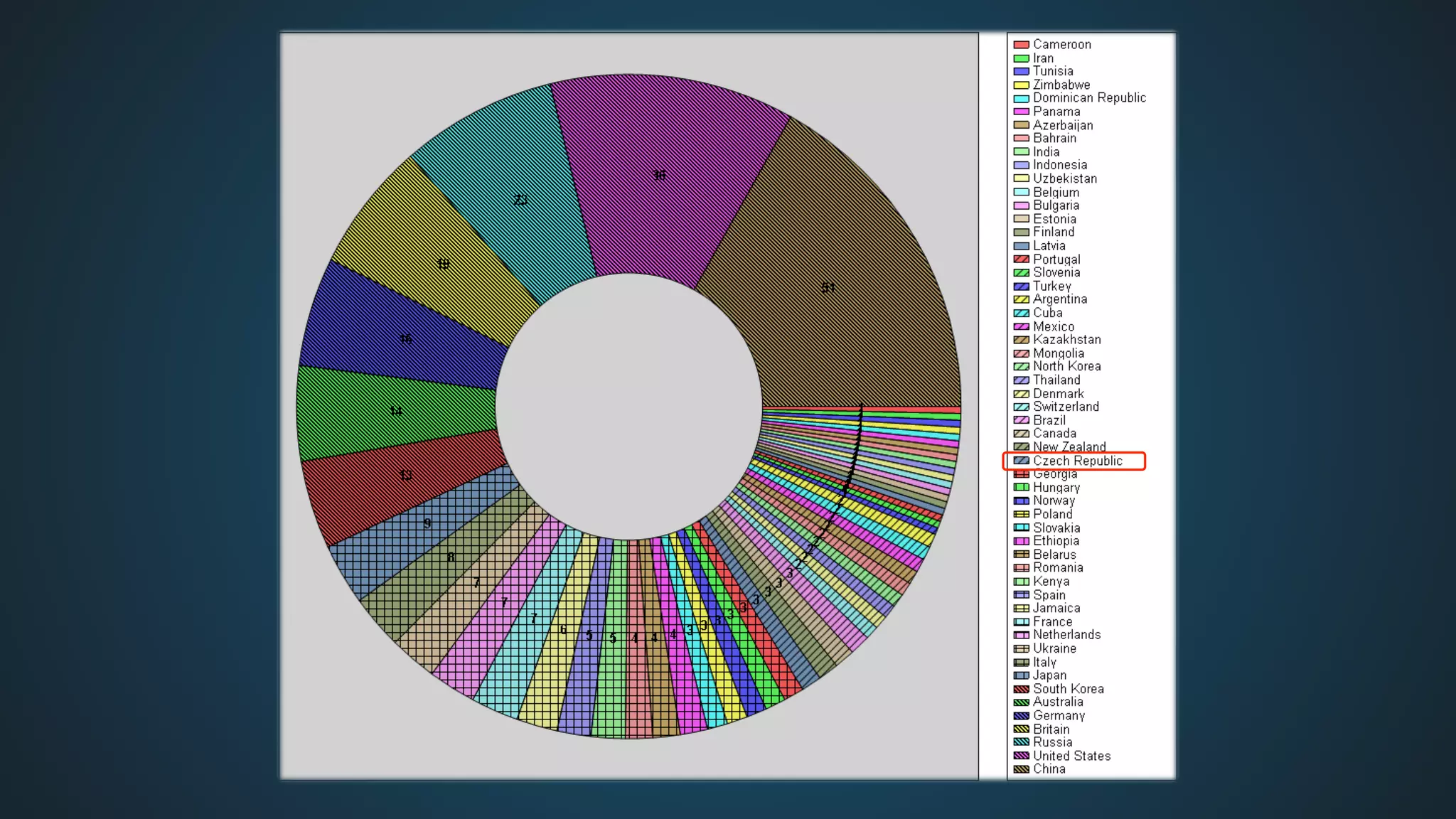Click the teal Russia slice labeled 23

520,200
